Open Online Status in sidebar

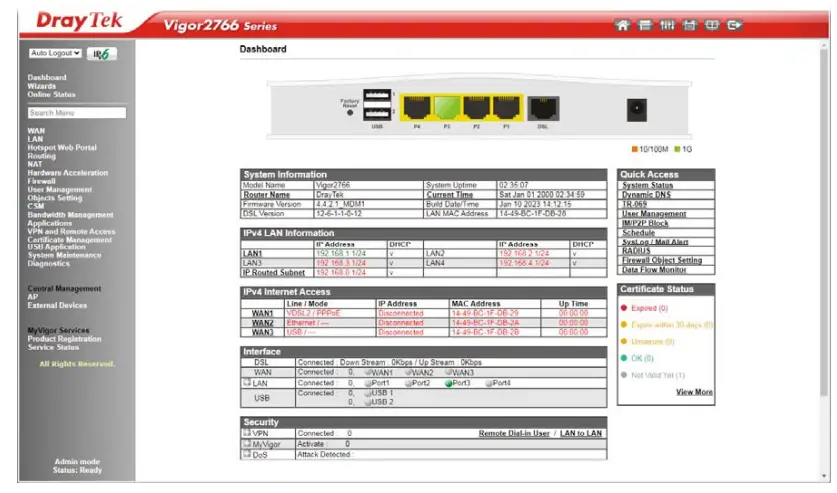coord(51,94)
